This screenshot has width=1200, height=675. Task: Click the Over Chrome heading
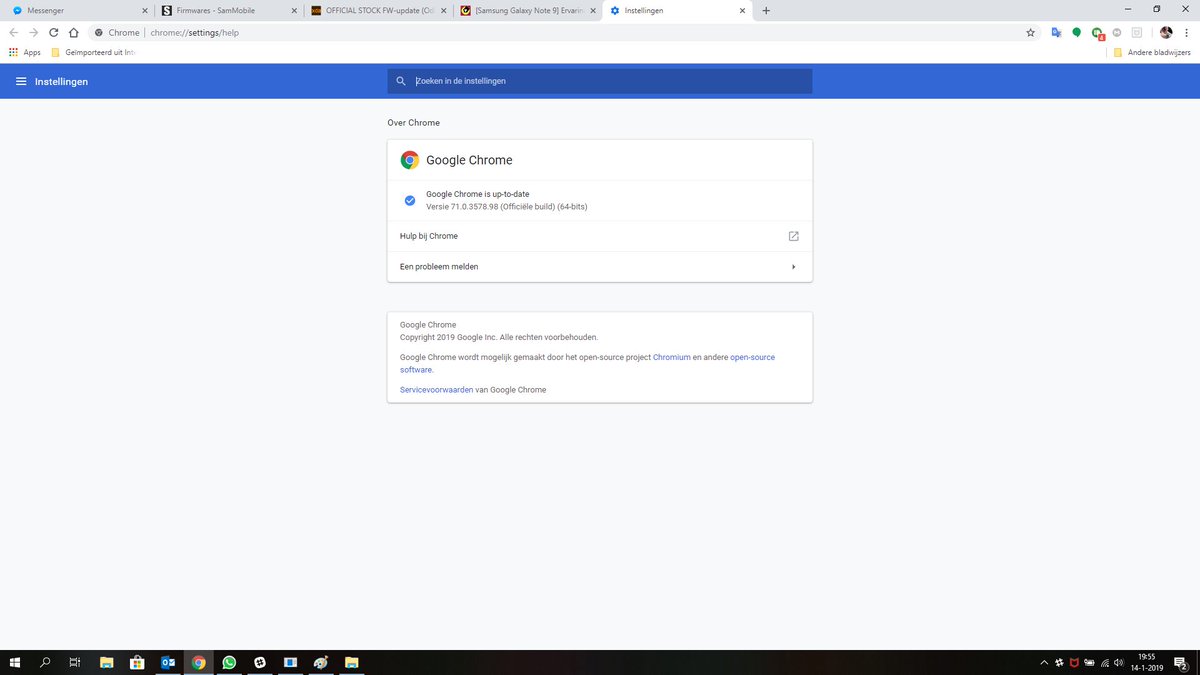[414, 123]
